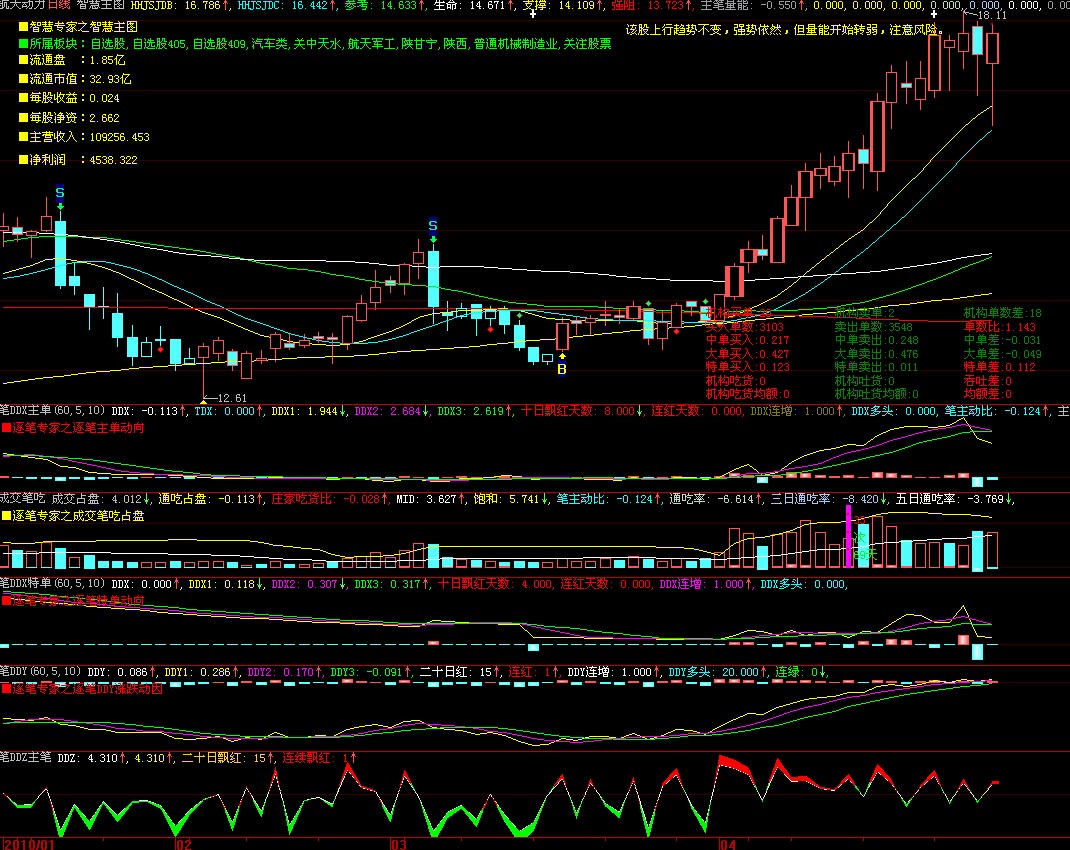
Task: Click the 18.11 highest price label
Action: pos(992,15)
